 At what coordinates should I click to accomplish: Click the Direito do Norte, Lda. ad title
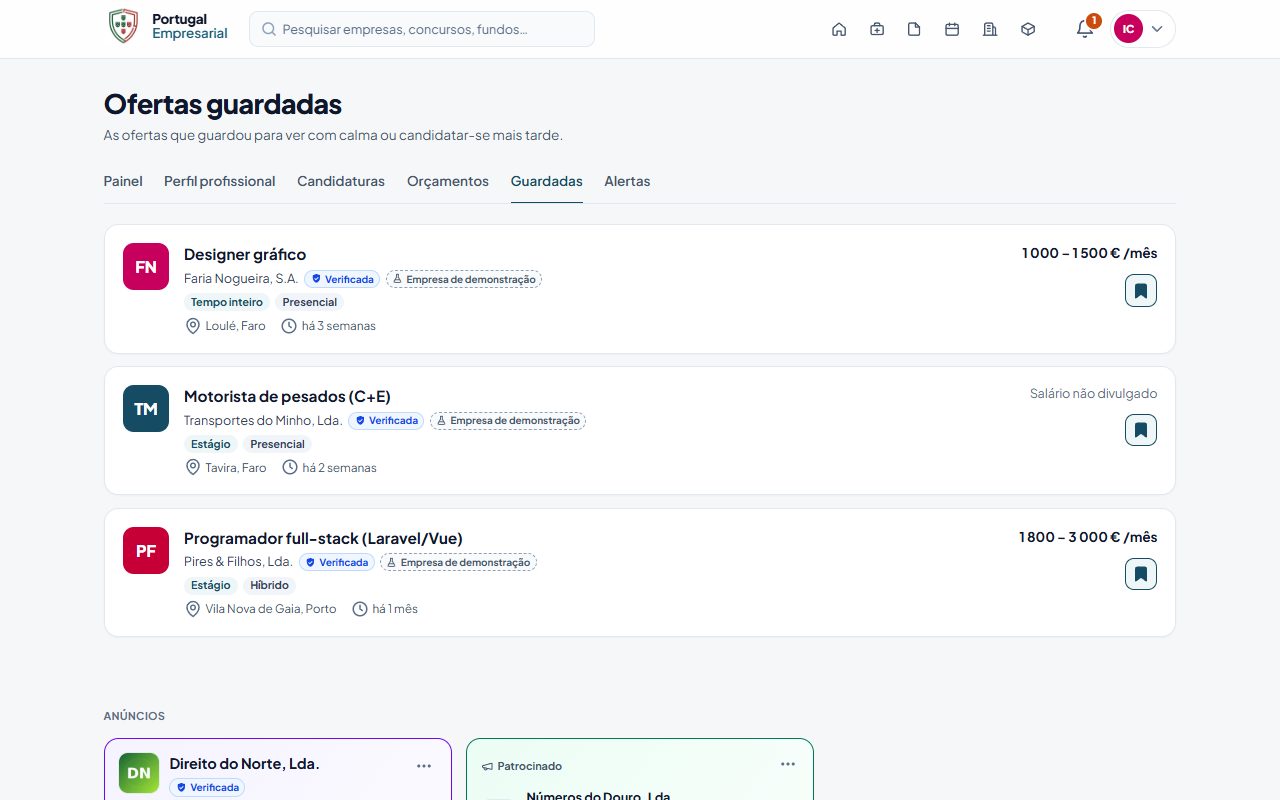point(244,764)
